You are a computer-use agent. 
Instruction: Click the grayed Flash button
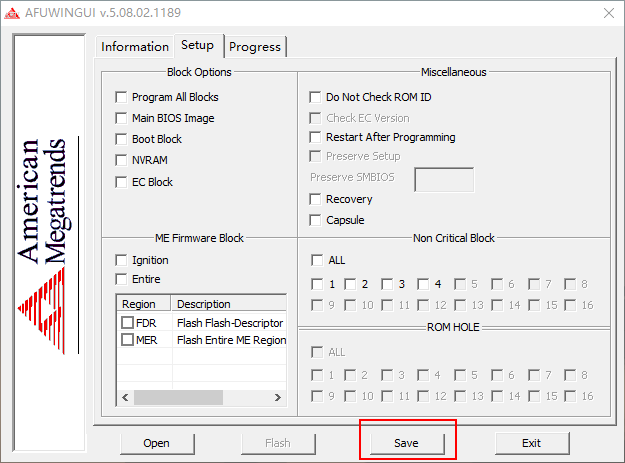[x=278, y=443]
